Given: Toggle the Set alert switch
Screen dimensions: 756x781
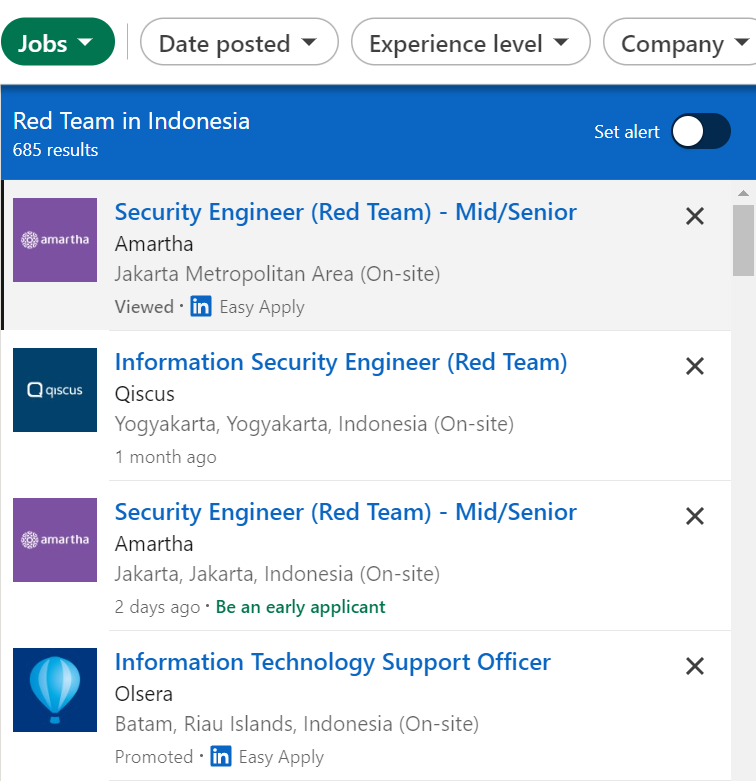Looking at the screenshot, I should [701, 131].
